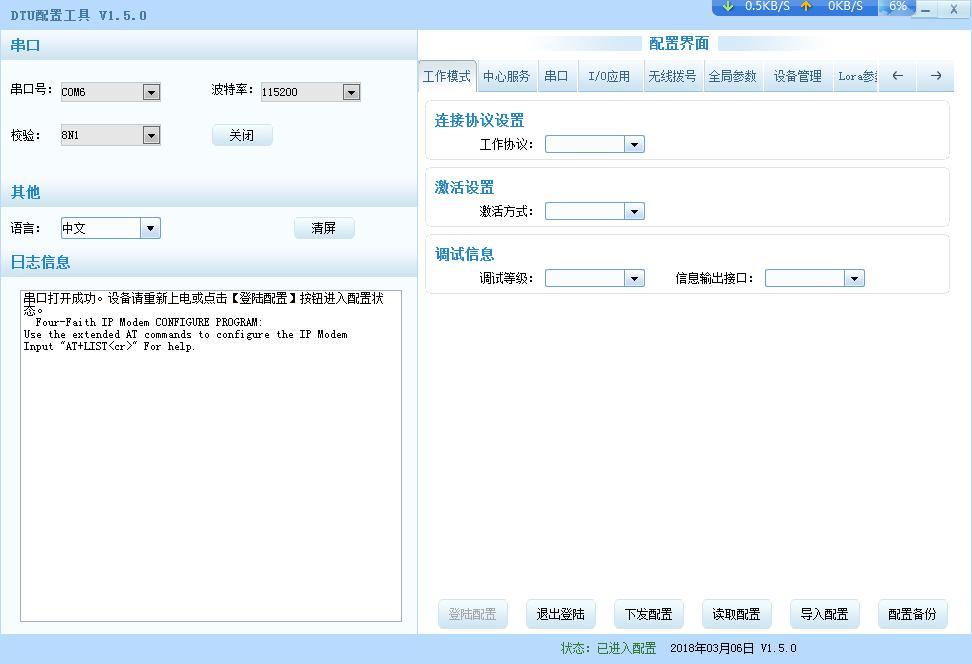The image size is (972, 664).
Task: Expand the 语言 language dropdown
Action: [x=150, y=228]
